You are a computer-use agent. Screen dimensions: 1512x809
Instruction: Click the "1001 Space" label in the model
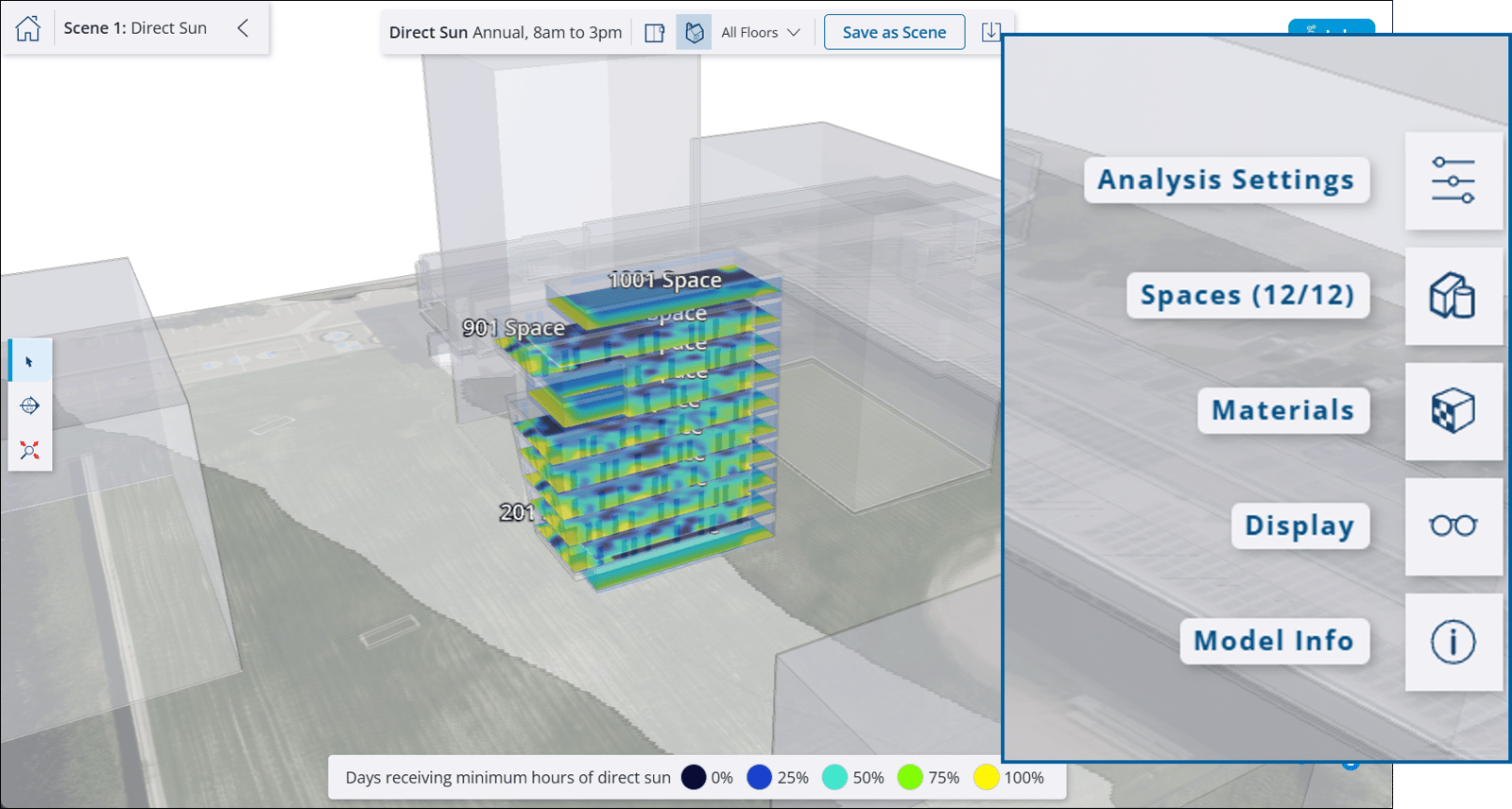coord(664,280)
